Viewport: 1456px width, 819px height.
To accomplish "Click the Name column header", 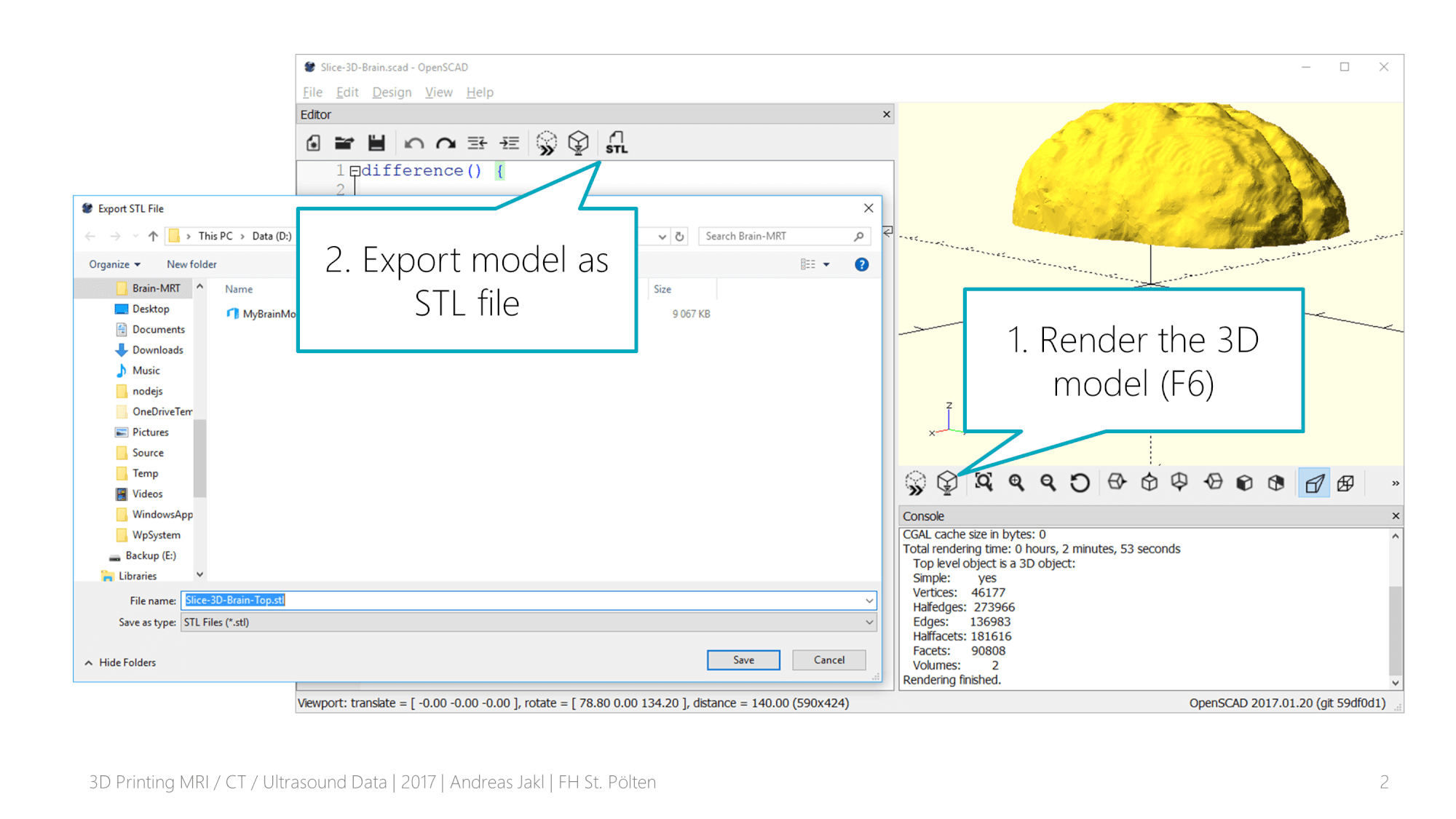I will (239, 289).
